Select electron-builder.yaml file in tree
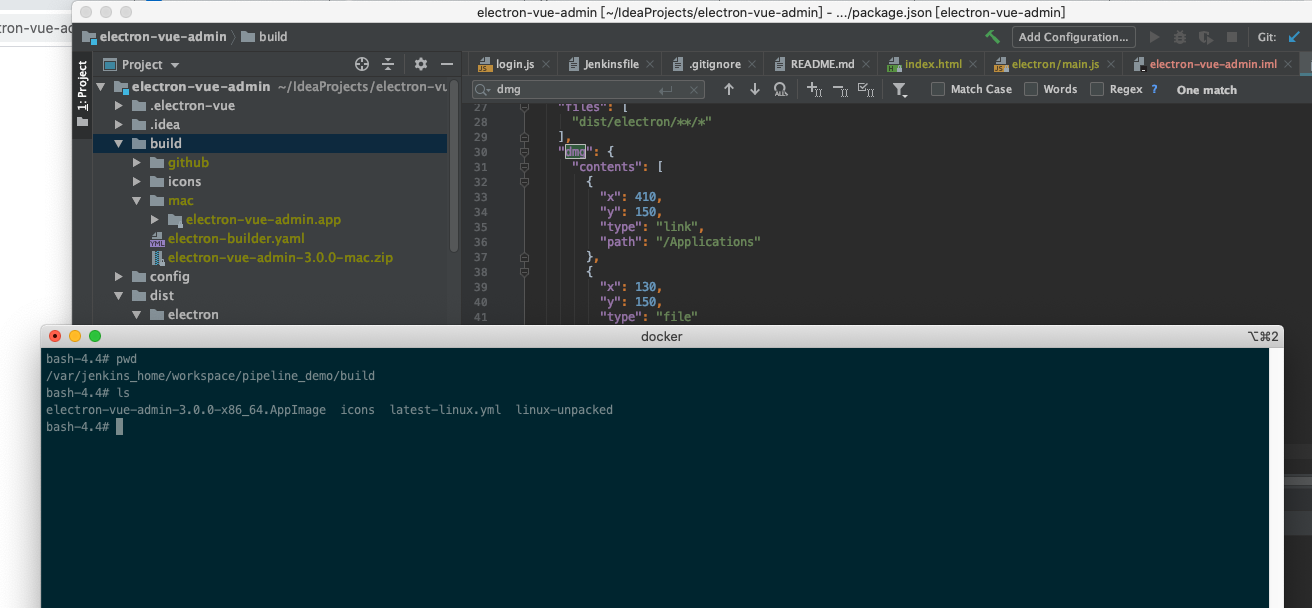 pyautogui.click(x=236, y=238)
